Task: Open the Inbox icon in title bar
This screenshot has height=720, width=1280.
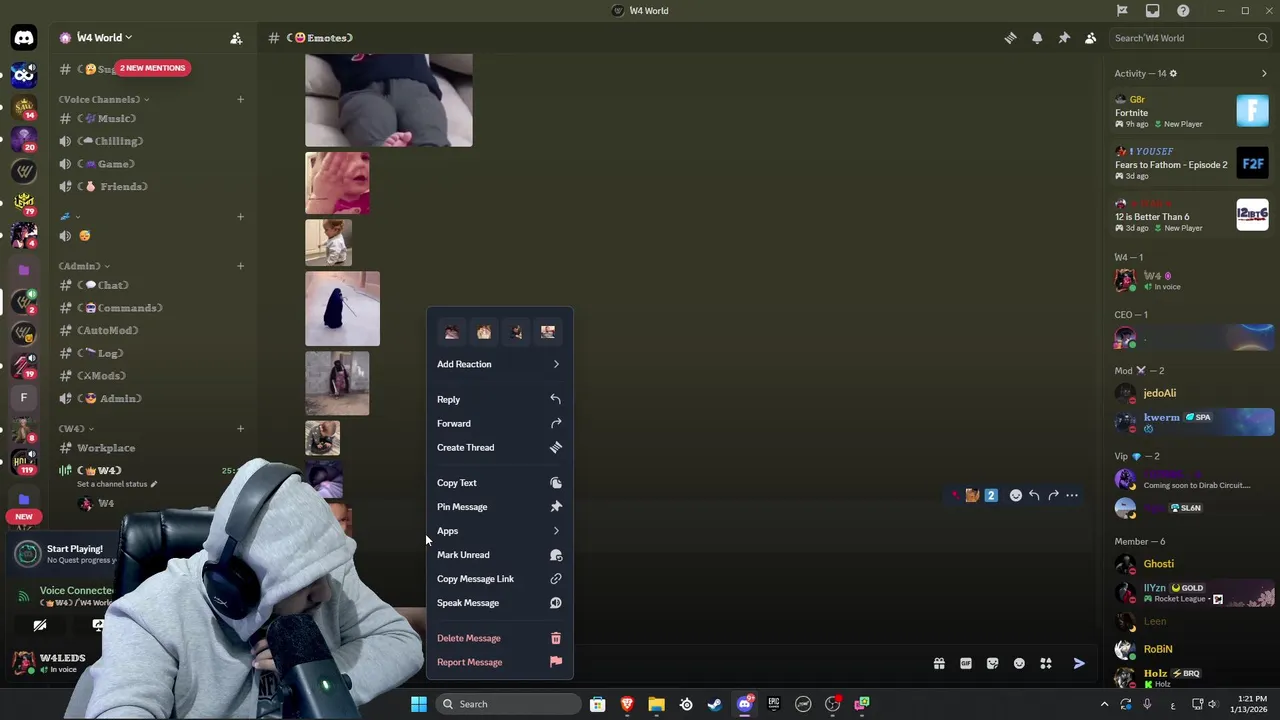Action: (1153, 11)
